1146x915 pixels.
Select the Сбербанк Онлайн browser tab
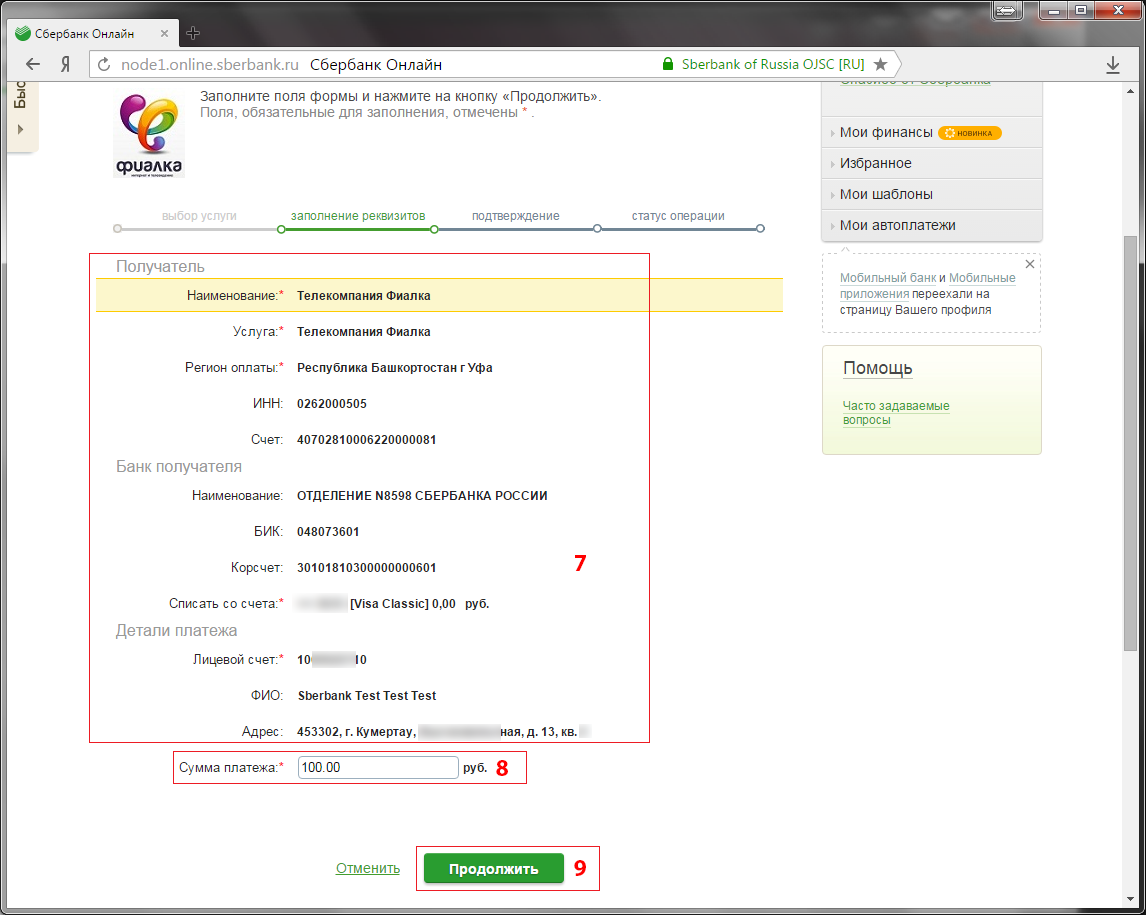[92, 34]
